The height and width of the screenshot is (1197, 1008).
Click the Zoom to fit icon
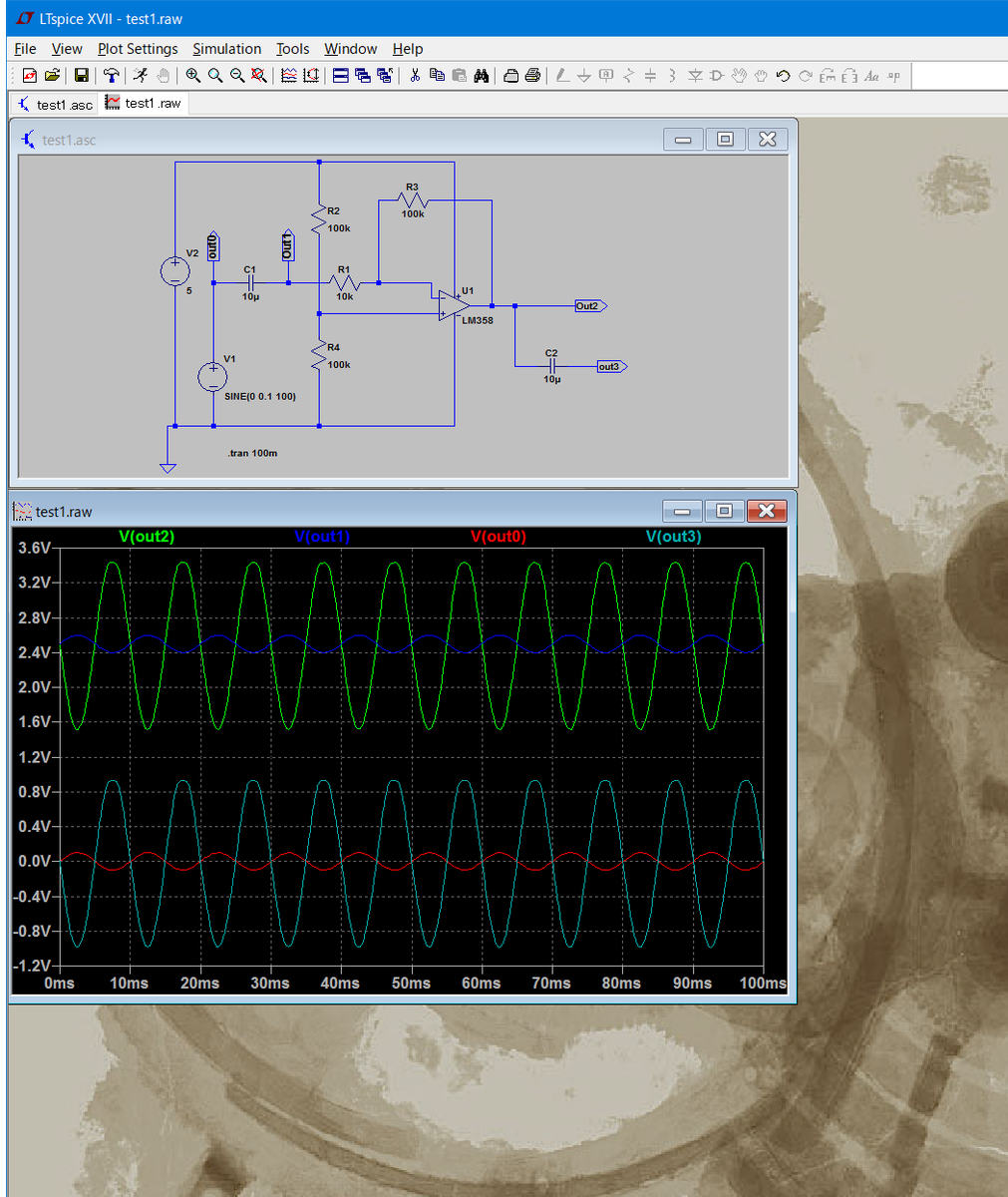point(258,75)
